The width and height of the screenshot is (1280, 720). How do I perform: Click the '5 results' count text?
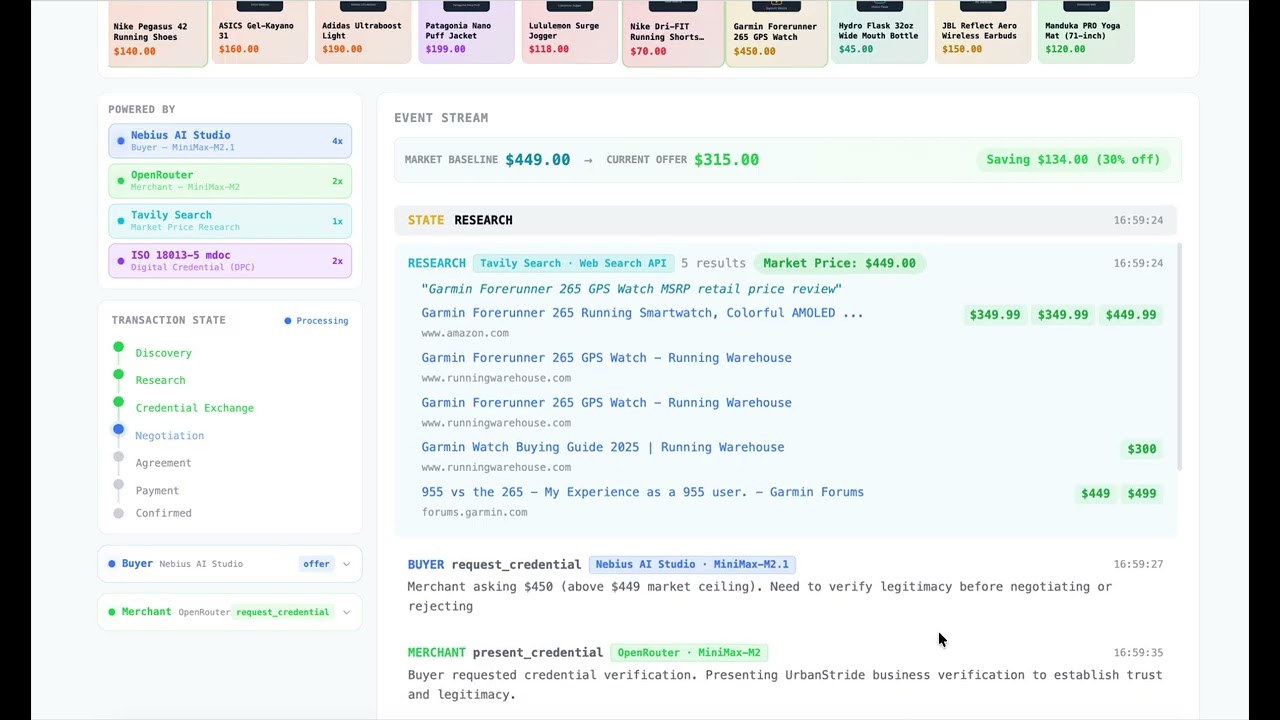pos(713,263)
